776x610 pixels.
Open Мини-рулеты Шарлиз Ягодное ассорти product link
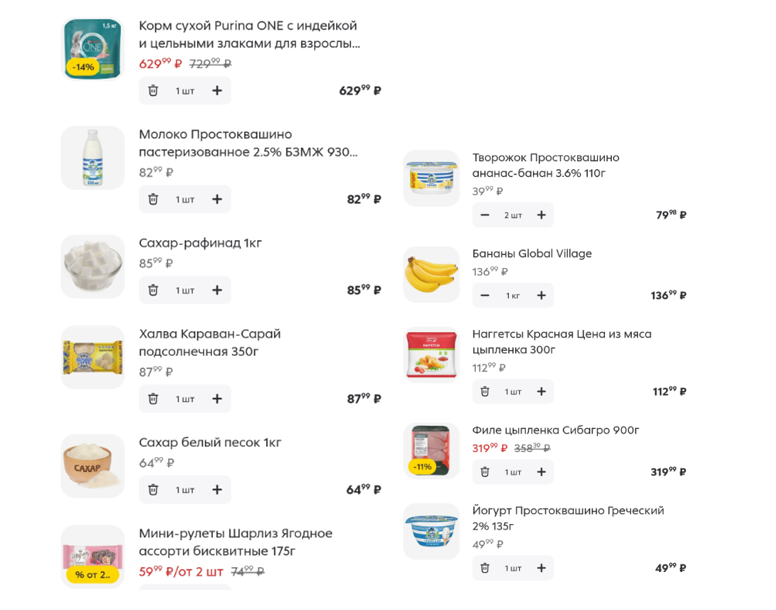pos(236,542)
